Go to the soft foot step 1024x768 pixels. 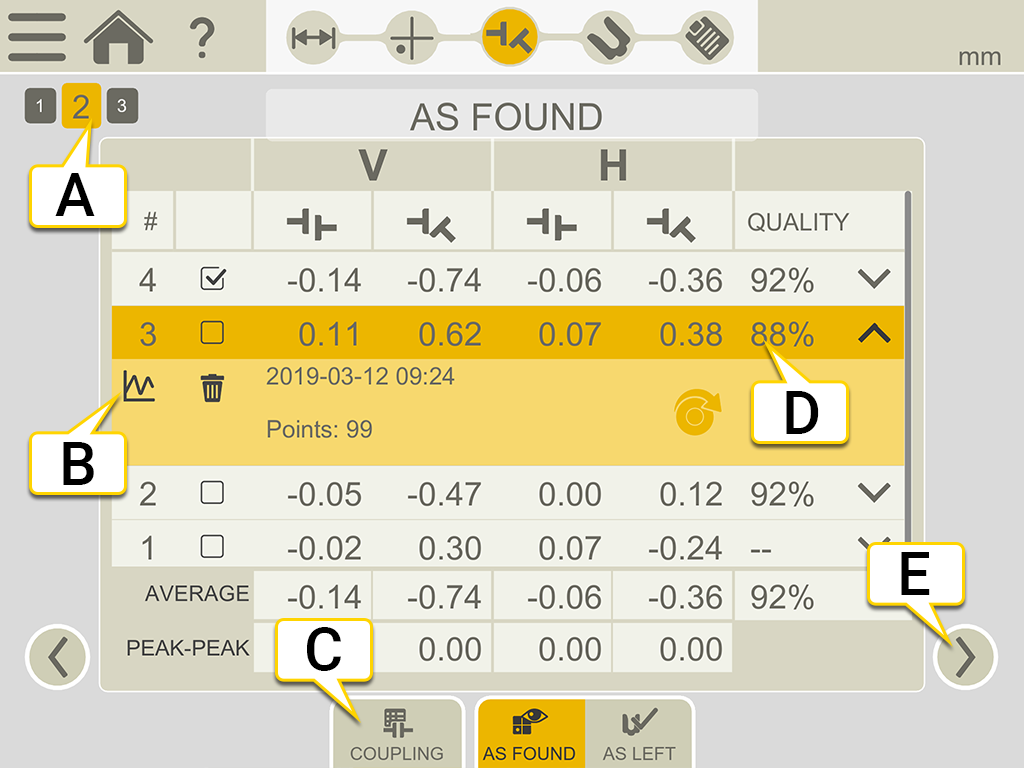(x=610, y=36)
